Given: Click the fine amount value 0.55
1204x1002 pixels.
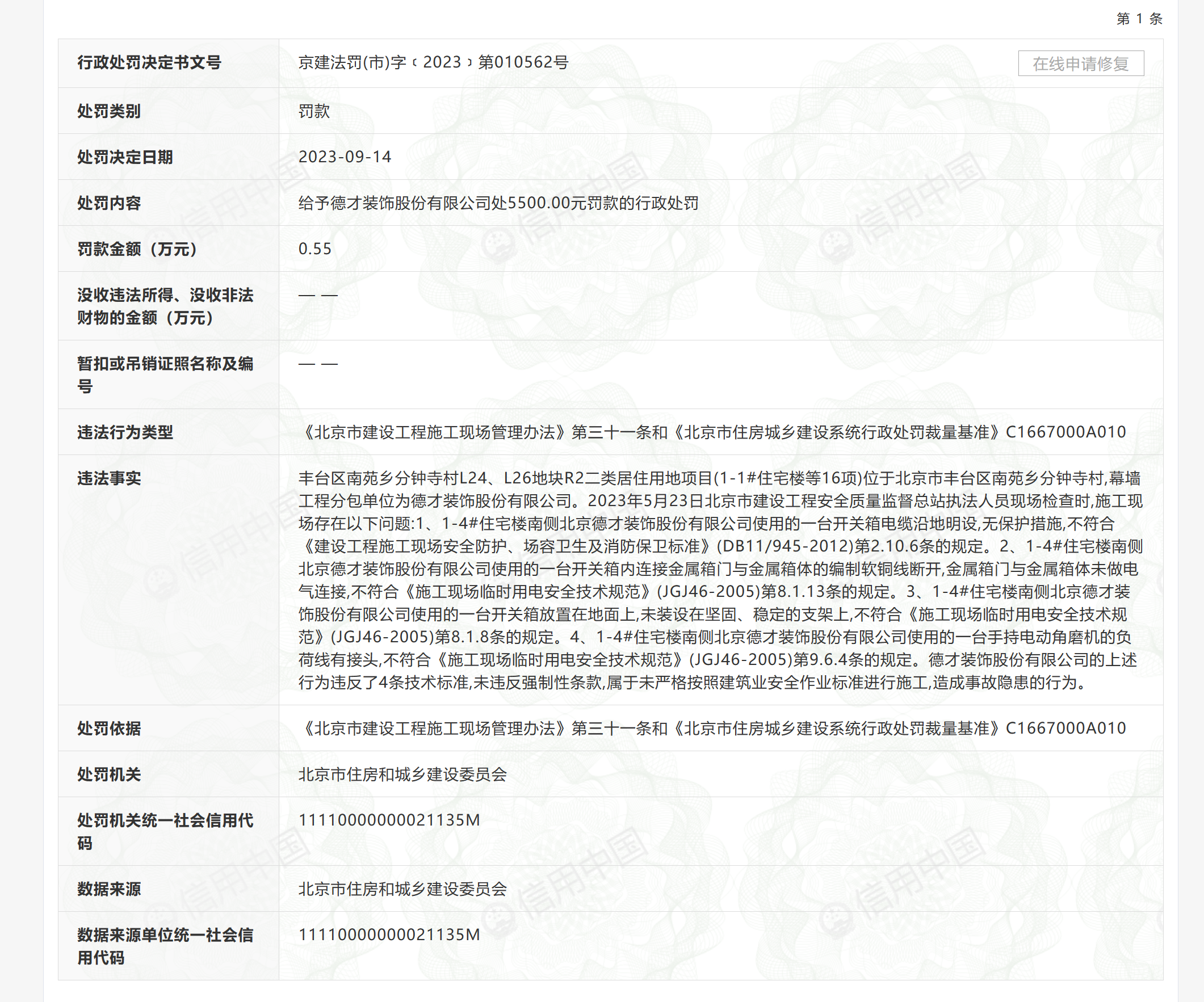Looking at the screenshot, I should click(x=314, y=249).
